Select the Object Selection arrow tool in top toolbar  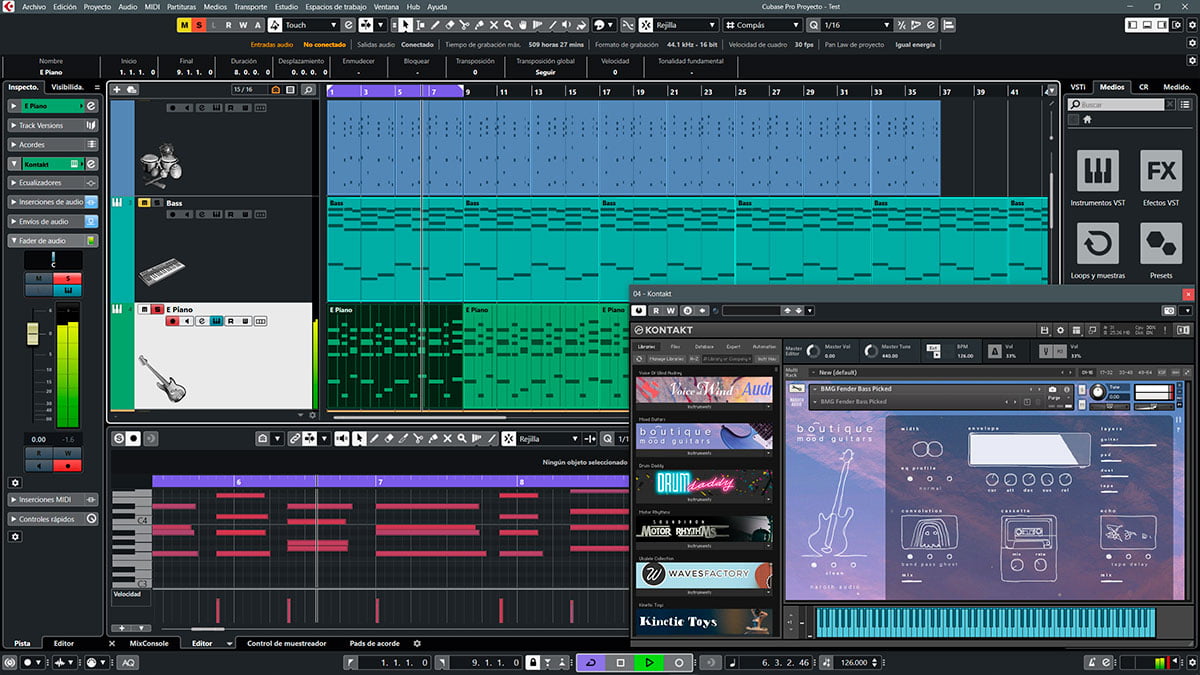(x=405, y=24)
